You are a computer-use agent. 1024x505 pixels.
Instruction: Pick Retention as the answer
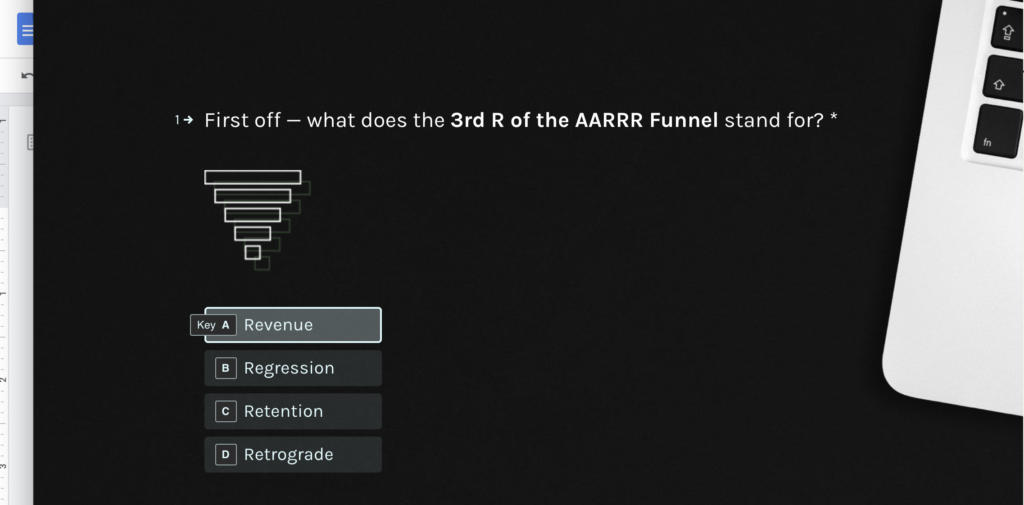pos(300,411)
